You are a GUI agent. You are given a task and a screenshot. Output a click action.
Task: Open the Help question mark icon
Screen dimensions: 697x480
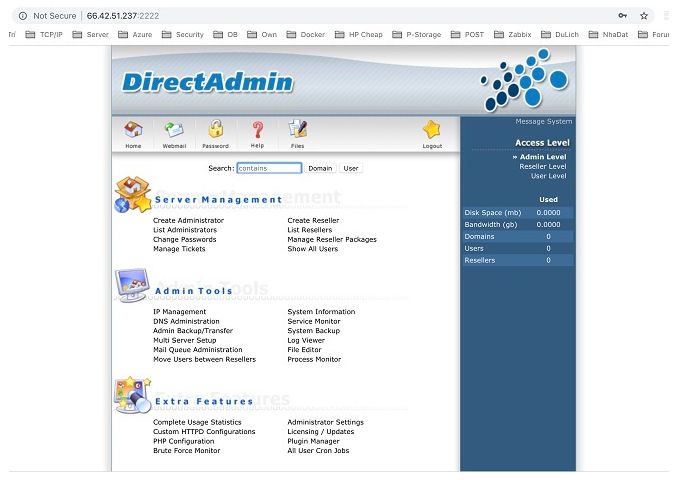pos(257,129)
